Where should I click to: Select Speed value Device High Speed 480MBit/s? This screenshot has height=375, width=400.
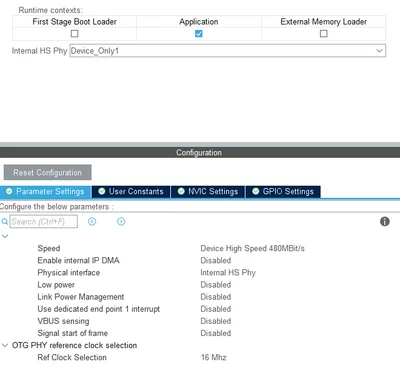pos(252,248)
